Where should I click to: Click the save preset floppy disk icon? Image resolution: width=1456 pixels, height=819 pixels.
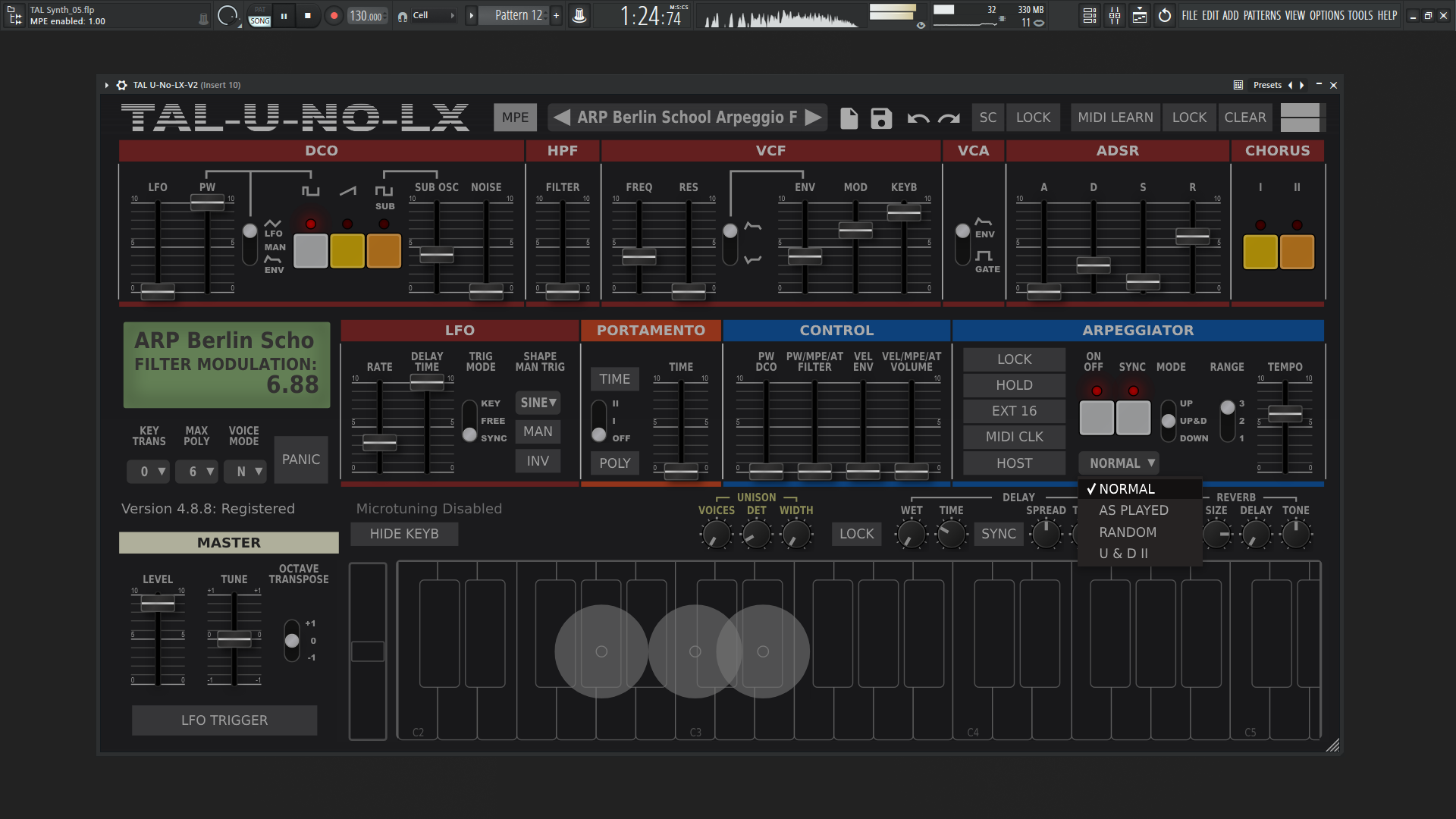tap(881, 118)
